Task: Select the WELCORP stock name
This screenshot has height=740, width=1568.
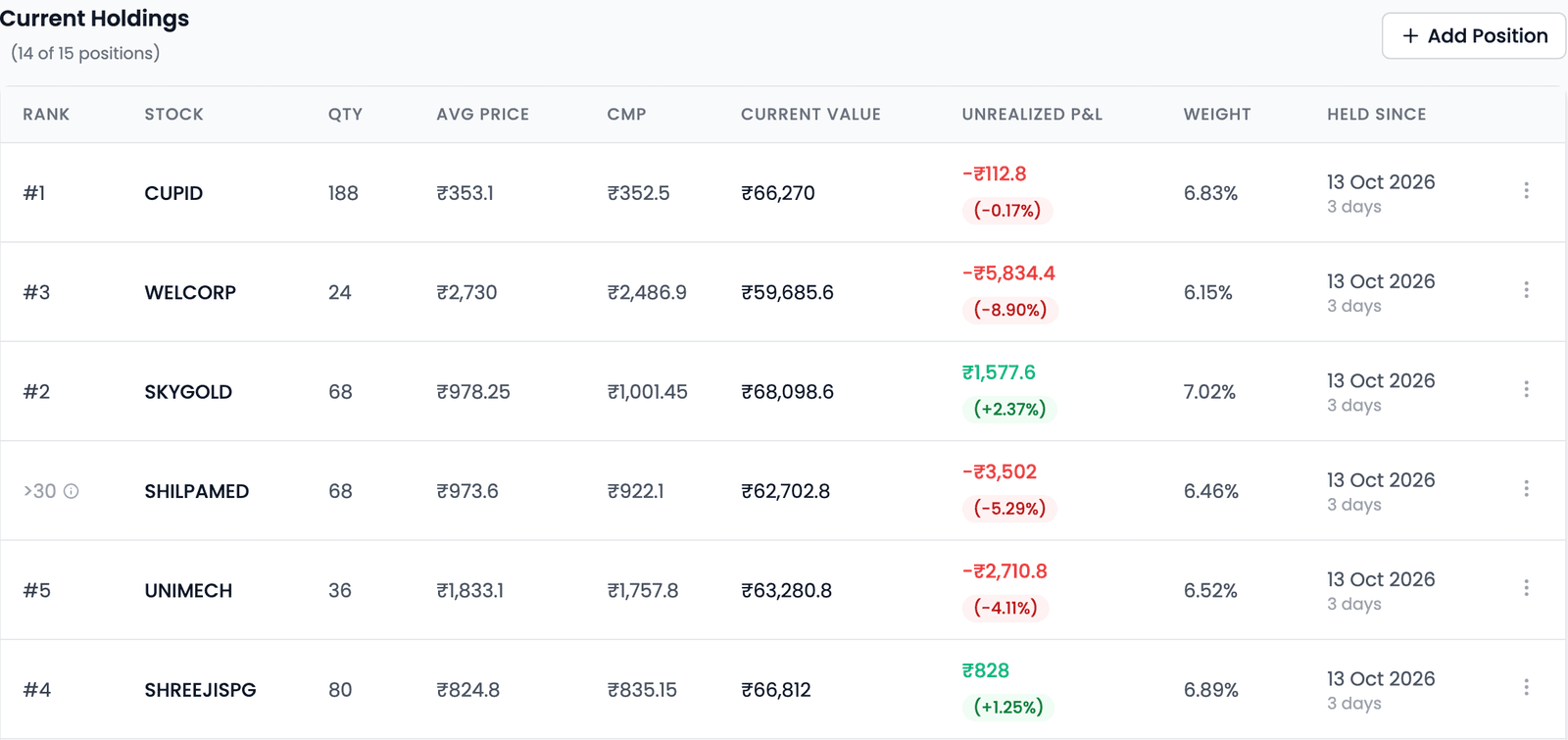Action: [190, 292]
